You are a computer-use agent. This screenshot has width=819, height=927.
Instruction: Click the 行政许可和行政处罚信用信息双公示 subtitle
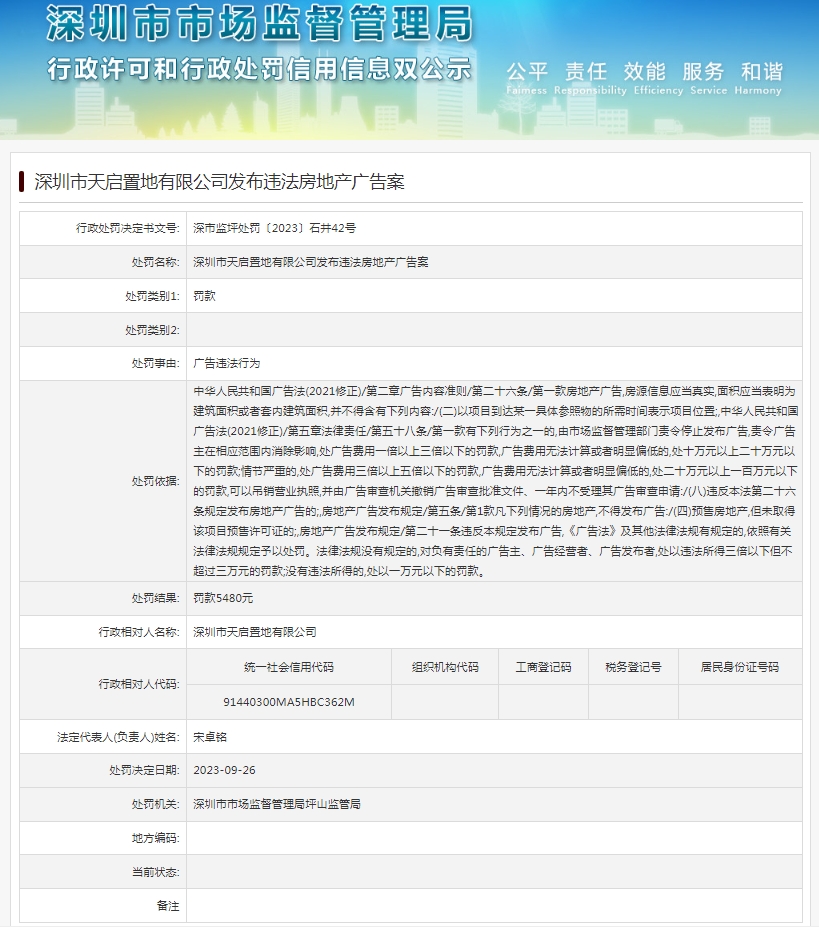click(x=260, y=69)
